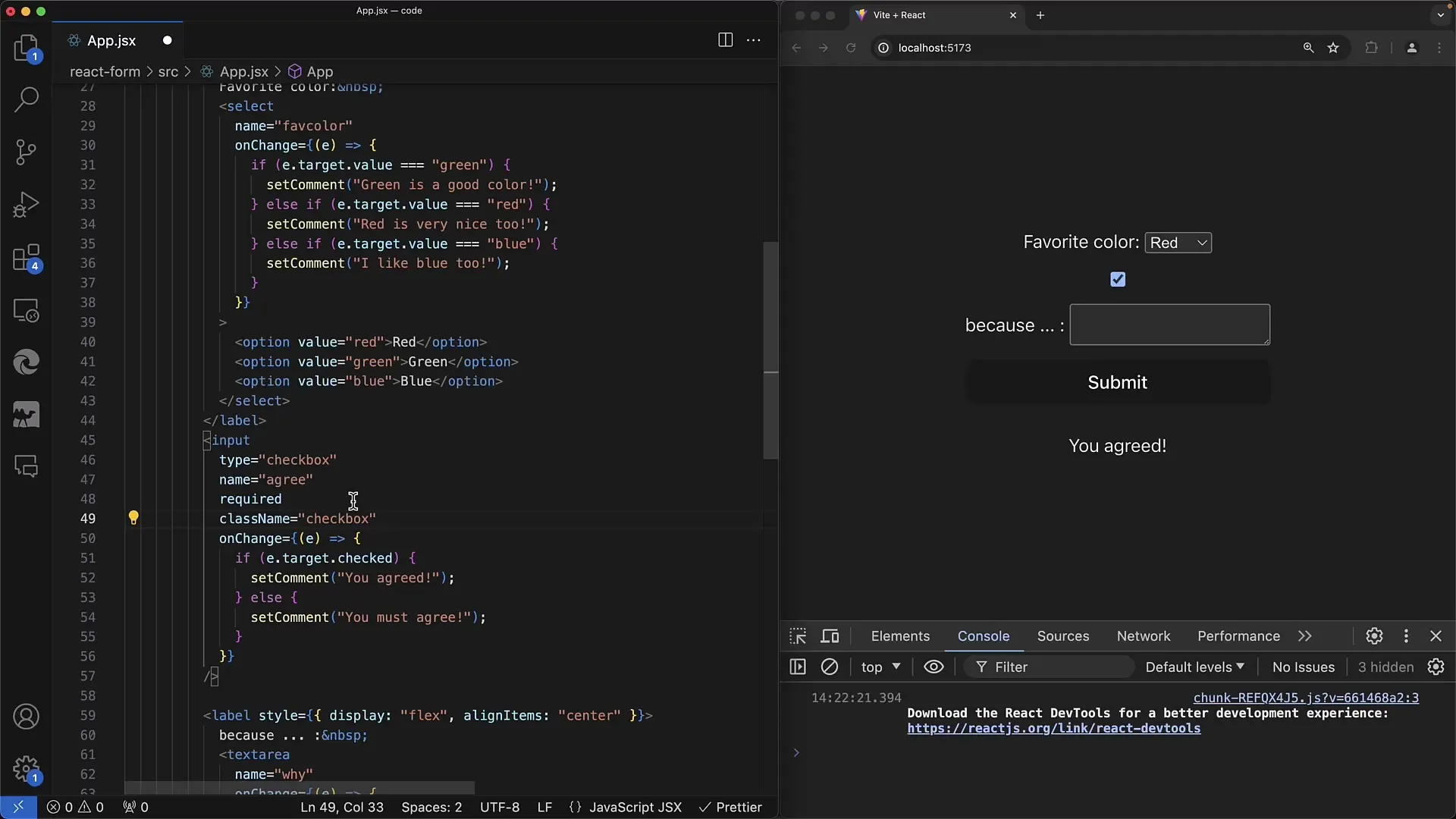Viewport: 1456px width, 819px height.
Task: Switch to the Network tab
Action: (1144, 636)
